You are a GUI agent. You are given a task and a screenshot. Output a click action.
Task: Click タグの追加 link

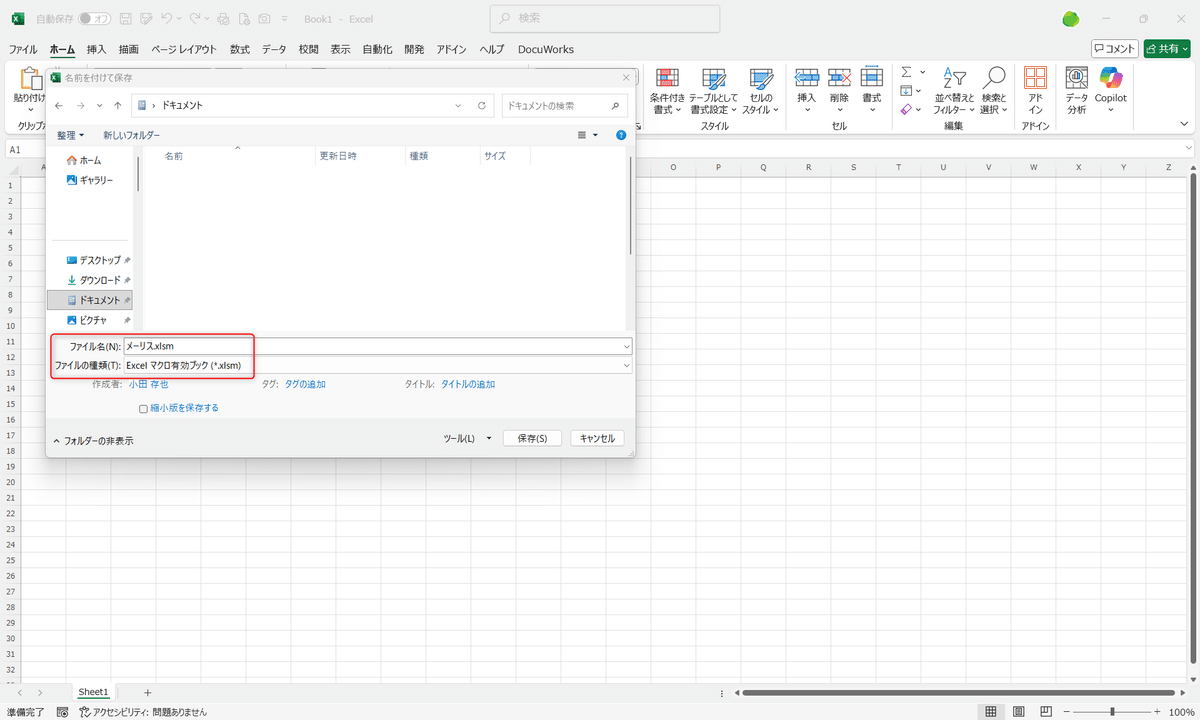point(305,384)
